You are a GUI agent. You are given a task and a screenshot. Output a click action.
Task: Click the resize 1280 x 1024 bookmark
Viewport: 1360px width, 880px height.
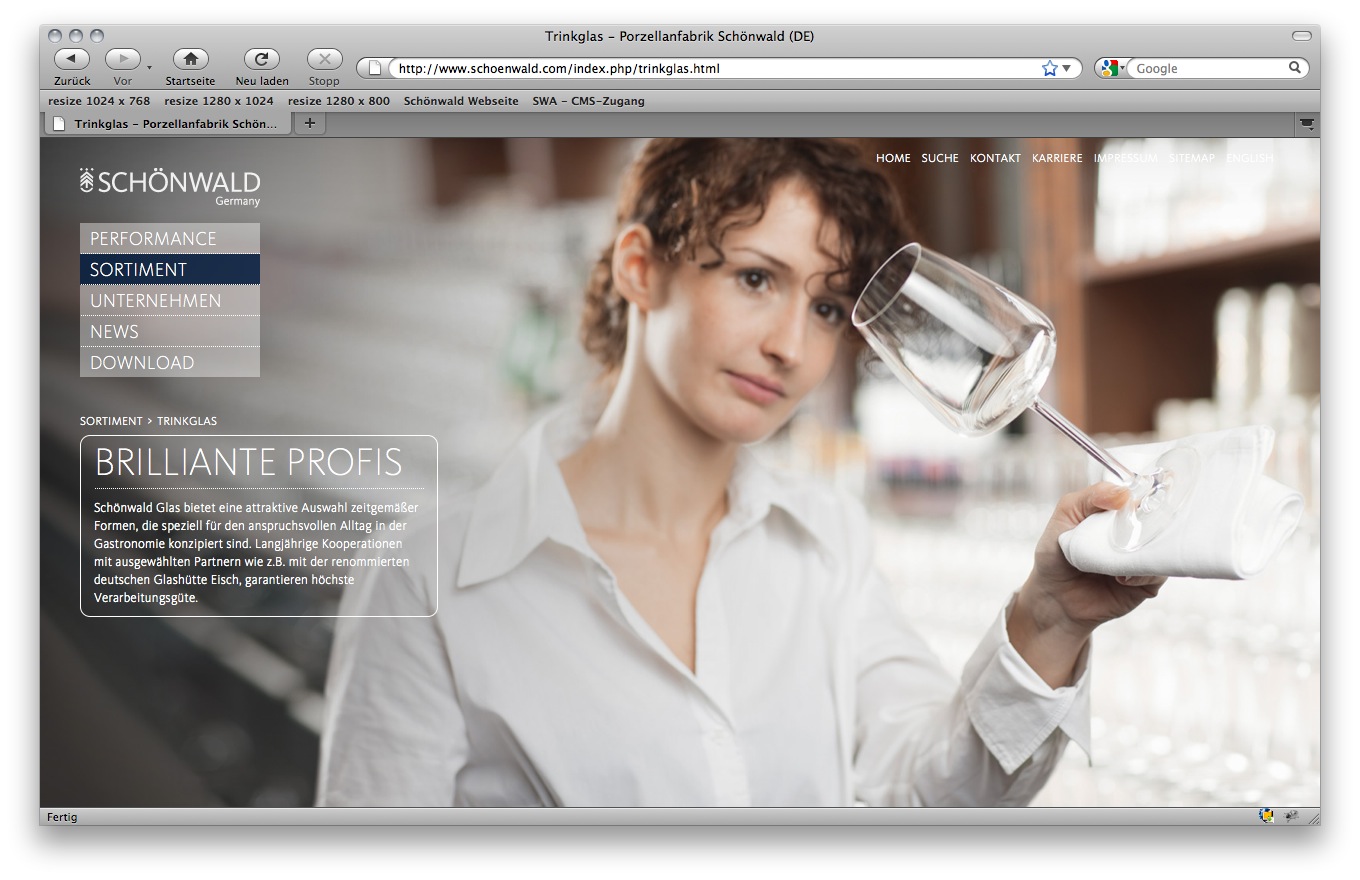click(219, 101)
